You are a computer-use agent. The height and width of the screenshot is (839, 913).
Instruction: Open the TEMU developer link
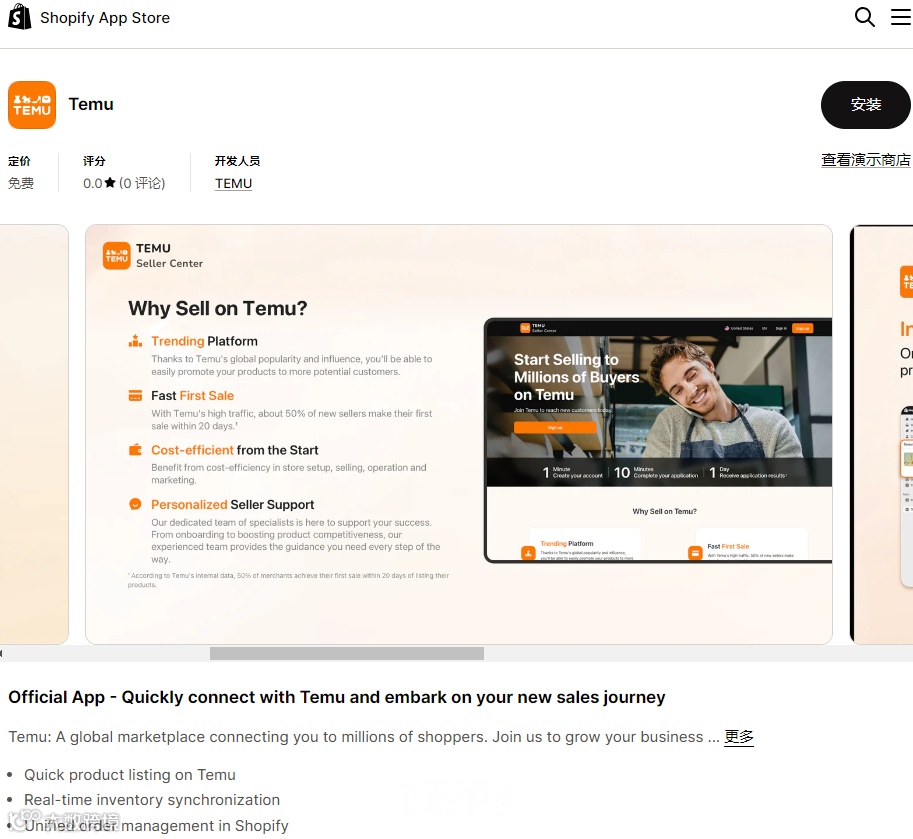pos(233,183)
